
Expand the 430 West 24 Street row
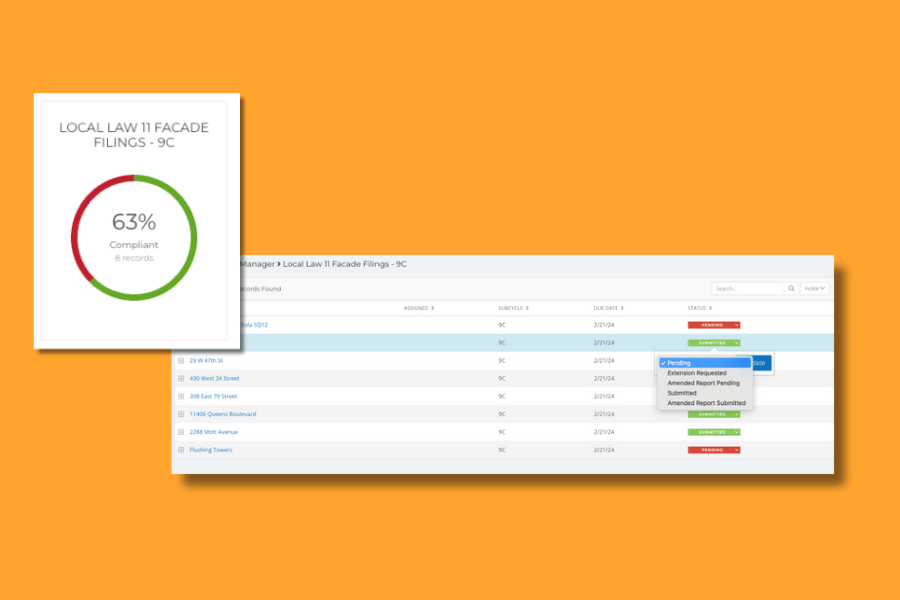[x=181, y=378]
